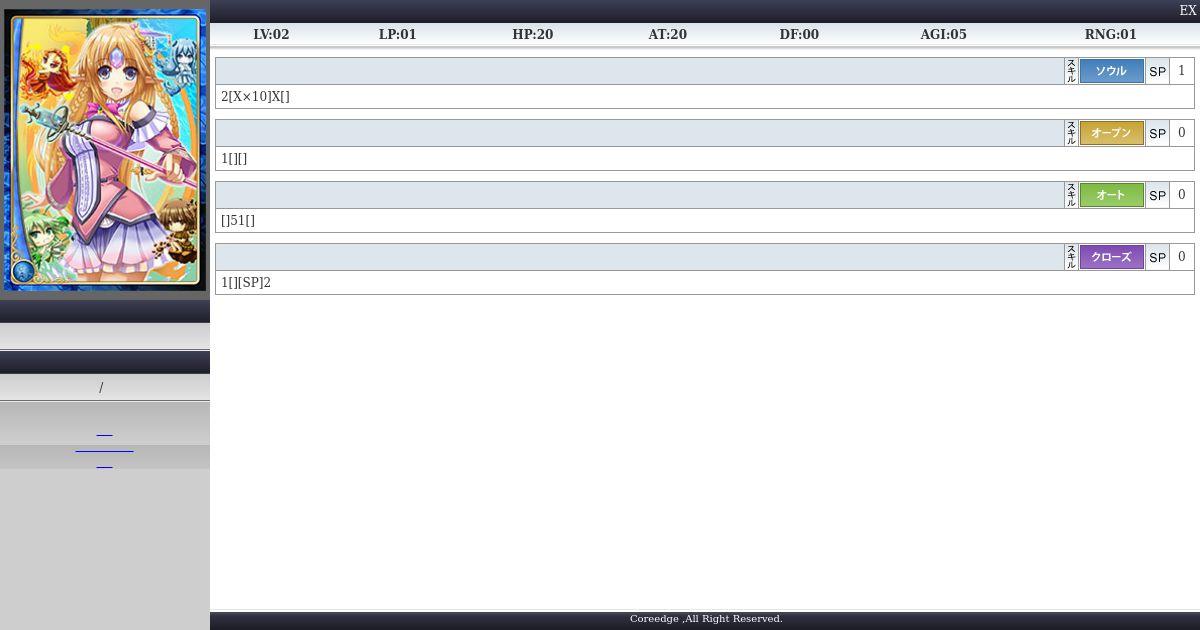This screenshot has height=630, width=1200.
Task: Click the Coreedge All Right Reserved footer
Action: click(706, 619)
